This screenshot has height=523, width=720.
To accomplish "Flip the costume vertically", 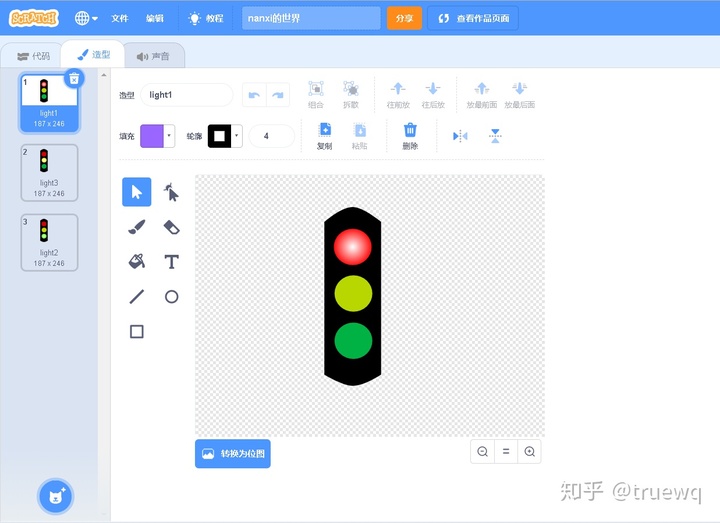I will [x=495, y=136].
